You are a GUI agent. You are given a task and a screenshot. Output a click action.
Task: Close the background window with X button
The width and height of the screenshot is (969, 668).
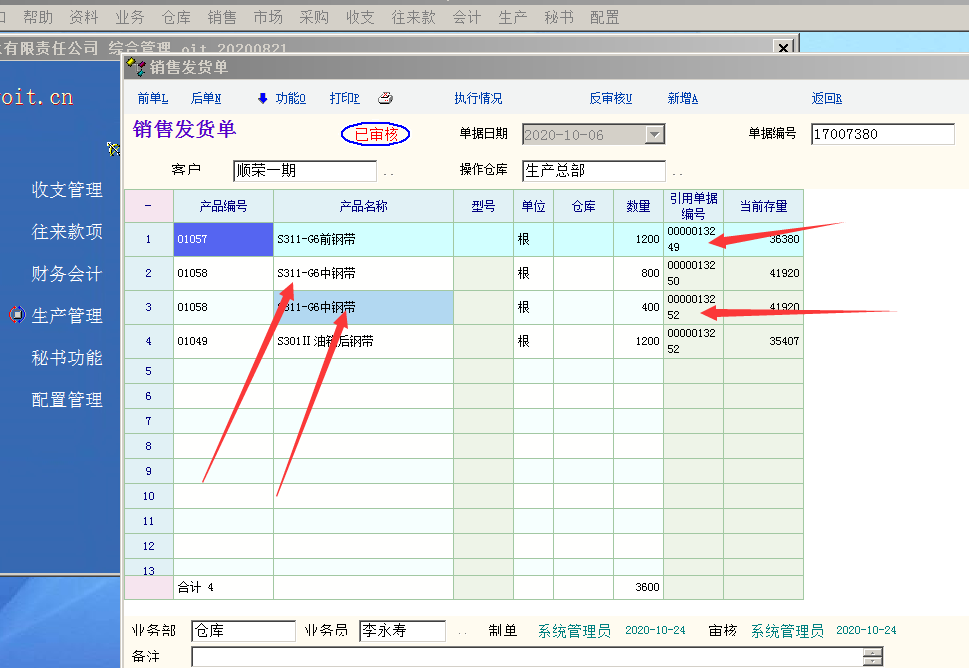pyautogui.click(x=783, y=47)
